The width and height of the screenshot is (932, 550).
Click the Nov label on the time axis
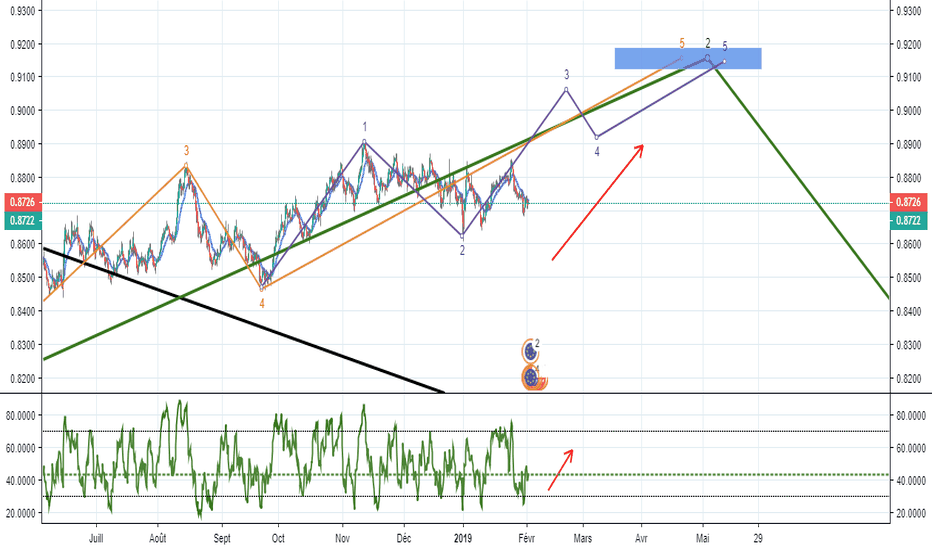pyautogui.click(x=342, y=538)
